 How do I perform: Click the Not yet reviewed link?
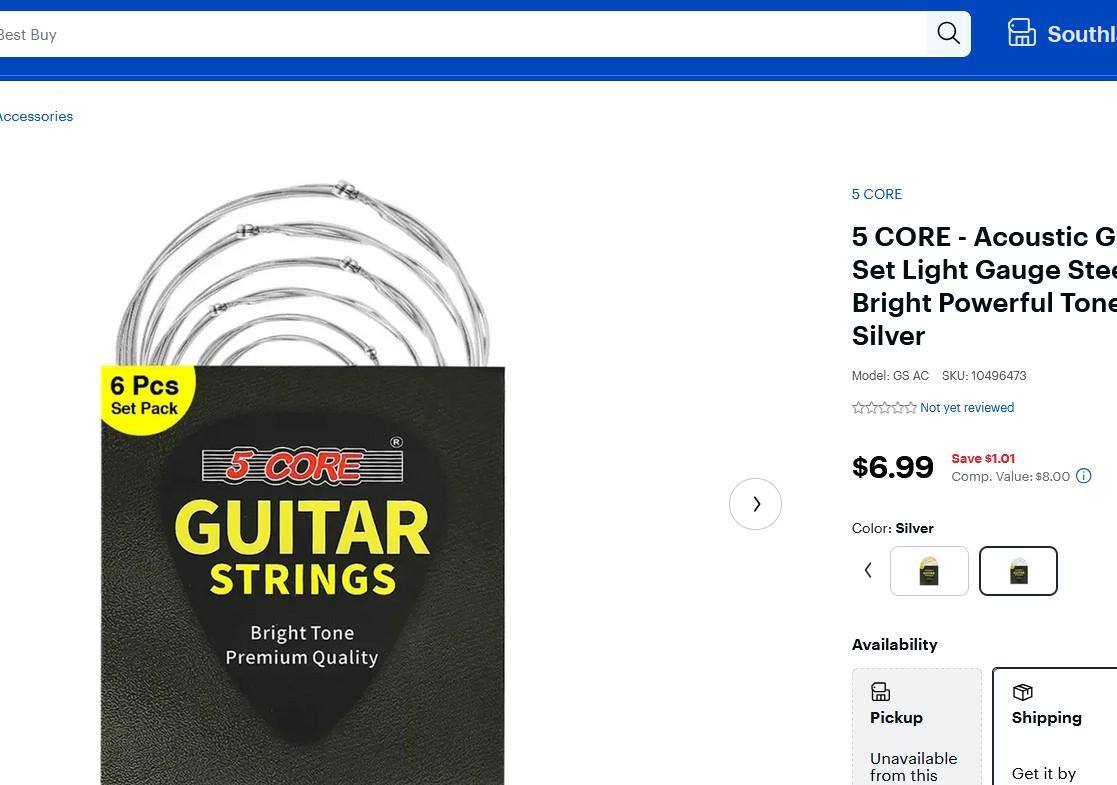966,408
